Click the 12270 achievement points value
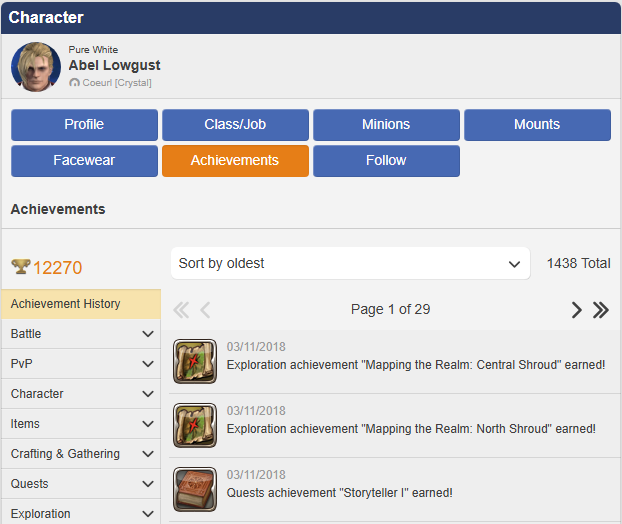This screenshot has height=524, width=622. click(58, 268)
